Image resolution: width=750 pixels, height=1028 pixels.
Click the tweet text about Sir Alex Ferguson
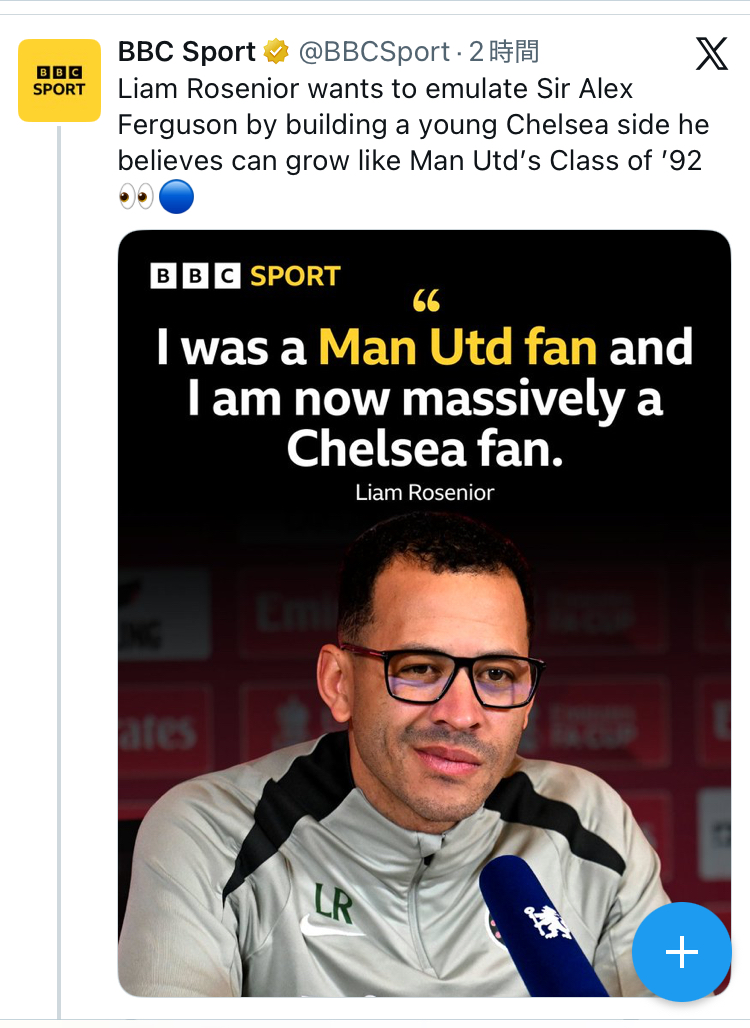(412, 124)
